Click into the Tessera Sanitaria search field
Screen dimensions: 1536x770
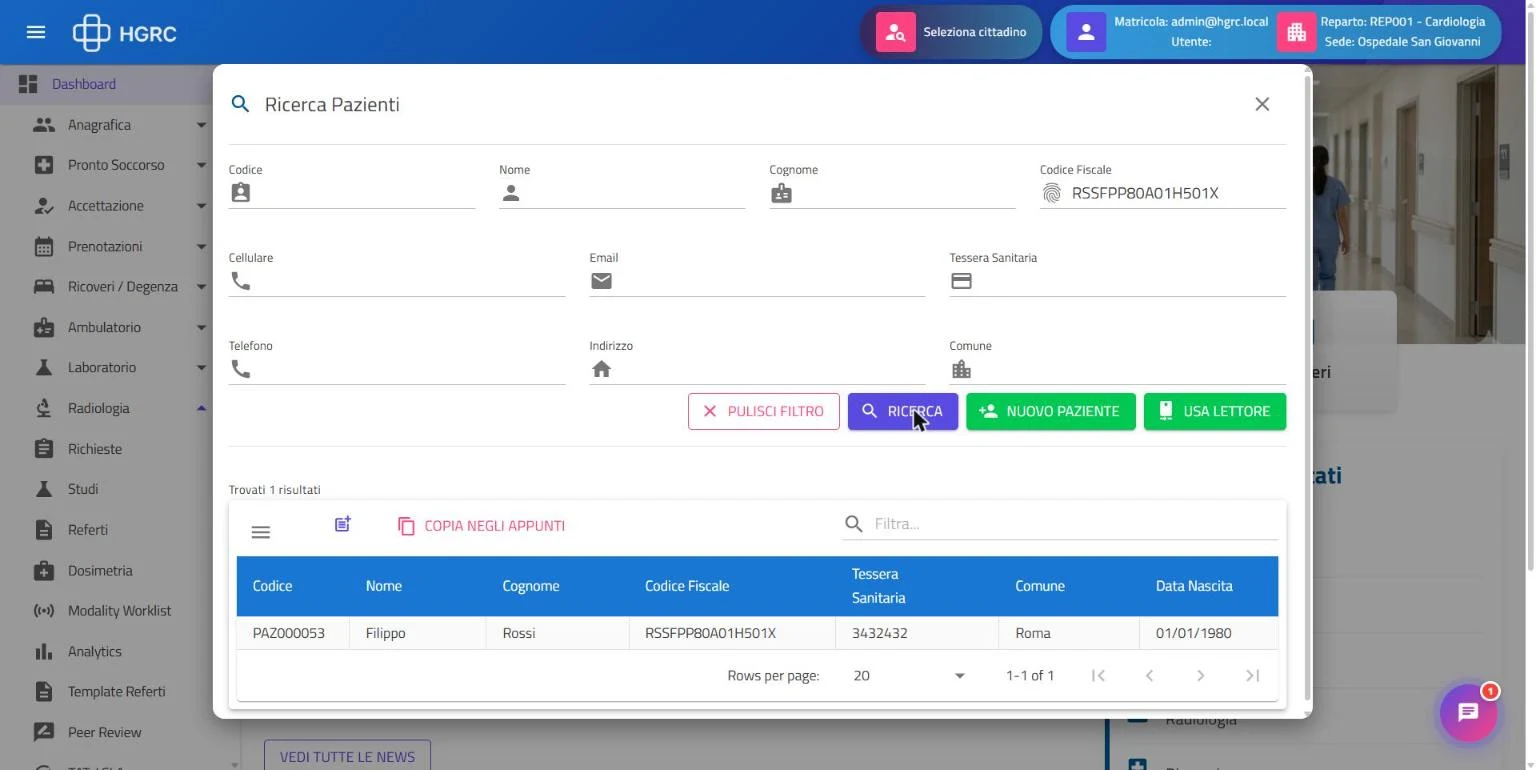tap(1118, 281)
